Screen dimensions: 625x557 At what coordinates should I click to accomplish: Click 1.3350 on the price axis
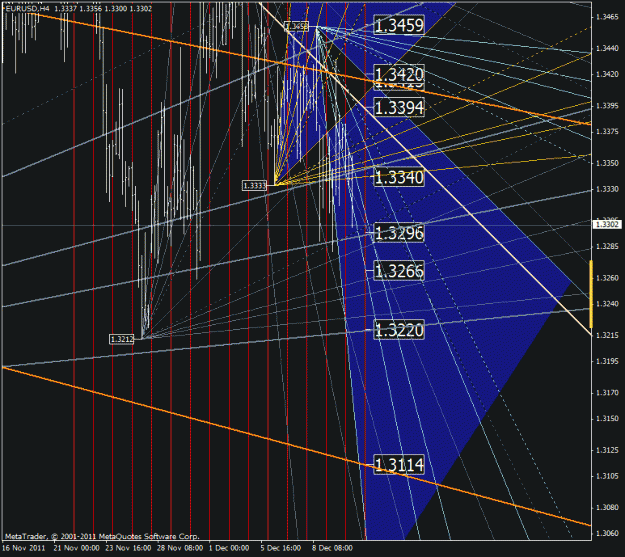607,163
